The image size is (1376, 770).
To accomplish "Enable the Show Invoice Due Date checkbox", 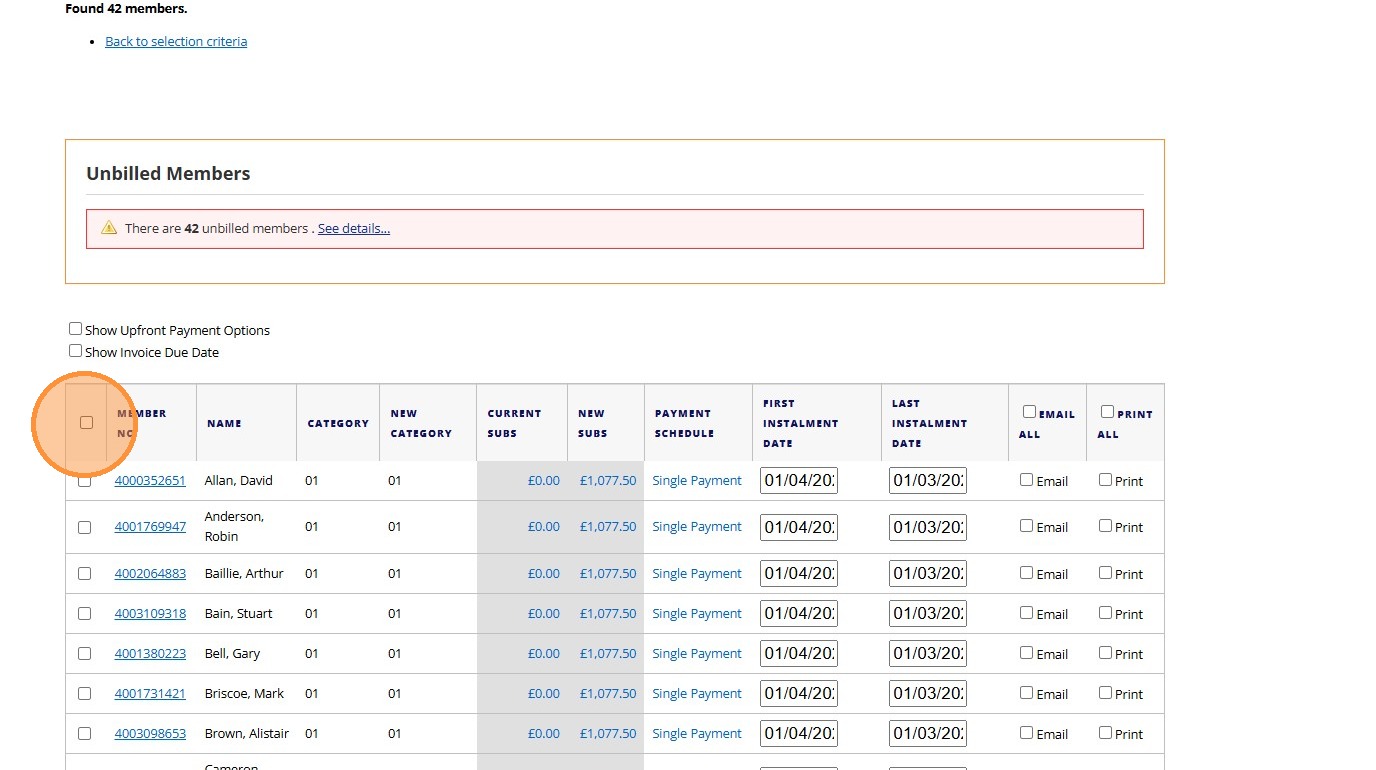I will coord(75,351).
